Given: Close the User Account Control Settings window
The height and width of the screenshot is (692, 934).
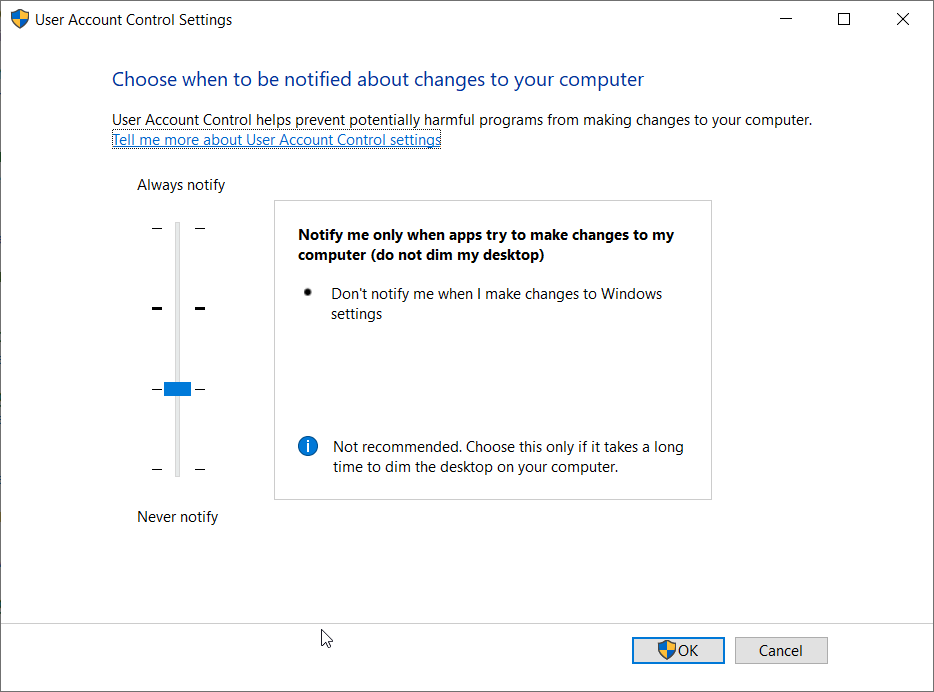Looking at the screenshot, I should point(902,19).
